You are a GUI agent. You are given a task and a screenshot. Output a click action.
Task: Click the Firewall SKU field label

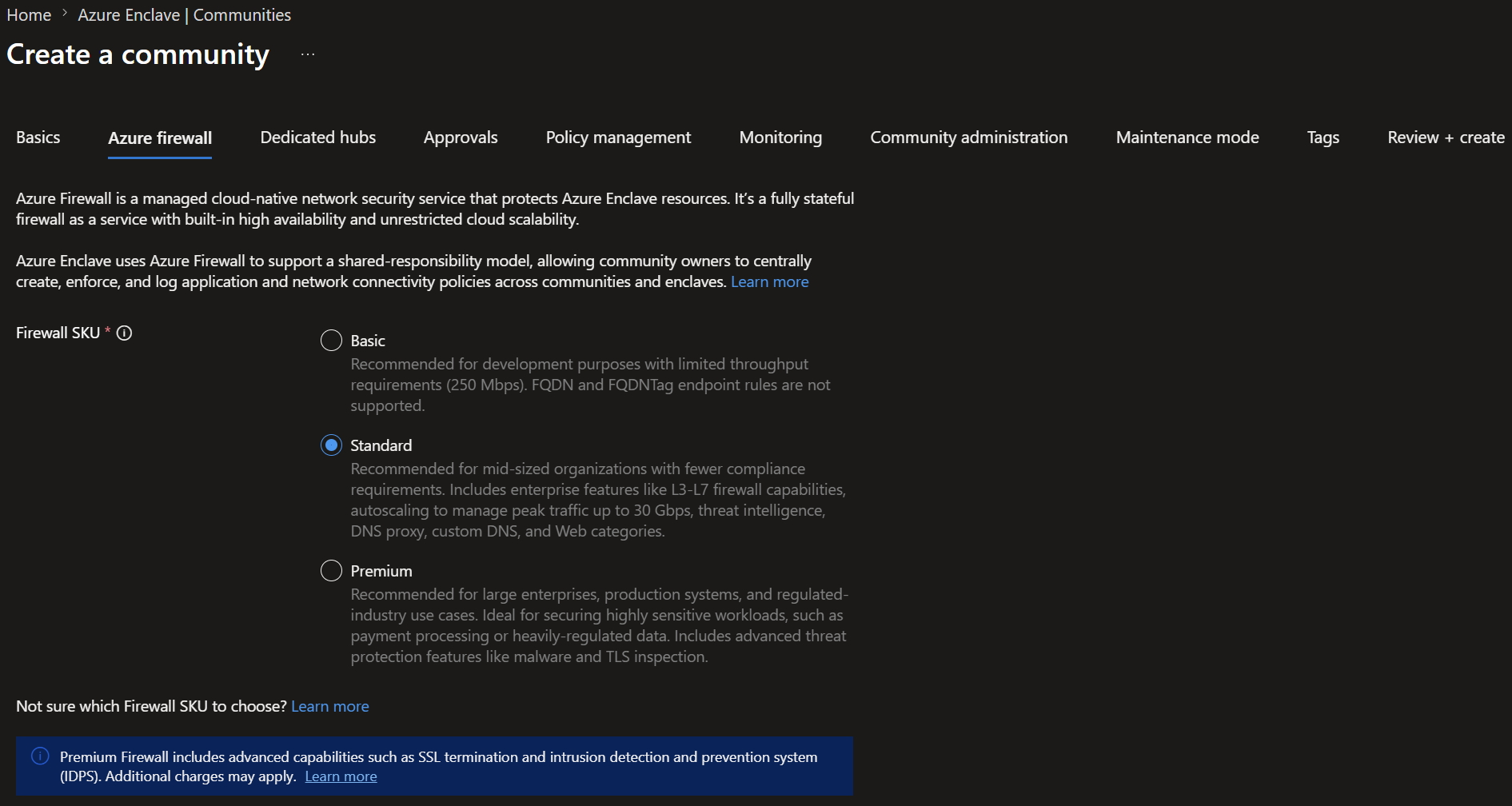[x=58, y=333]
